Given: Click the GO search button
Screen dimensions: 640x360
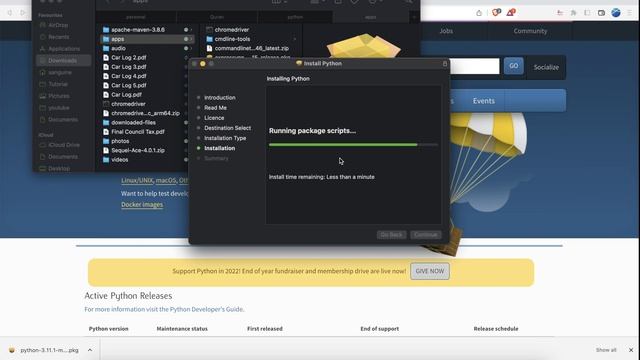Looking at the screenshot, I should (513, 66).
